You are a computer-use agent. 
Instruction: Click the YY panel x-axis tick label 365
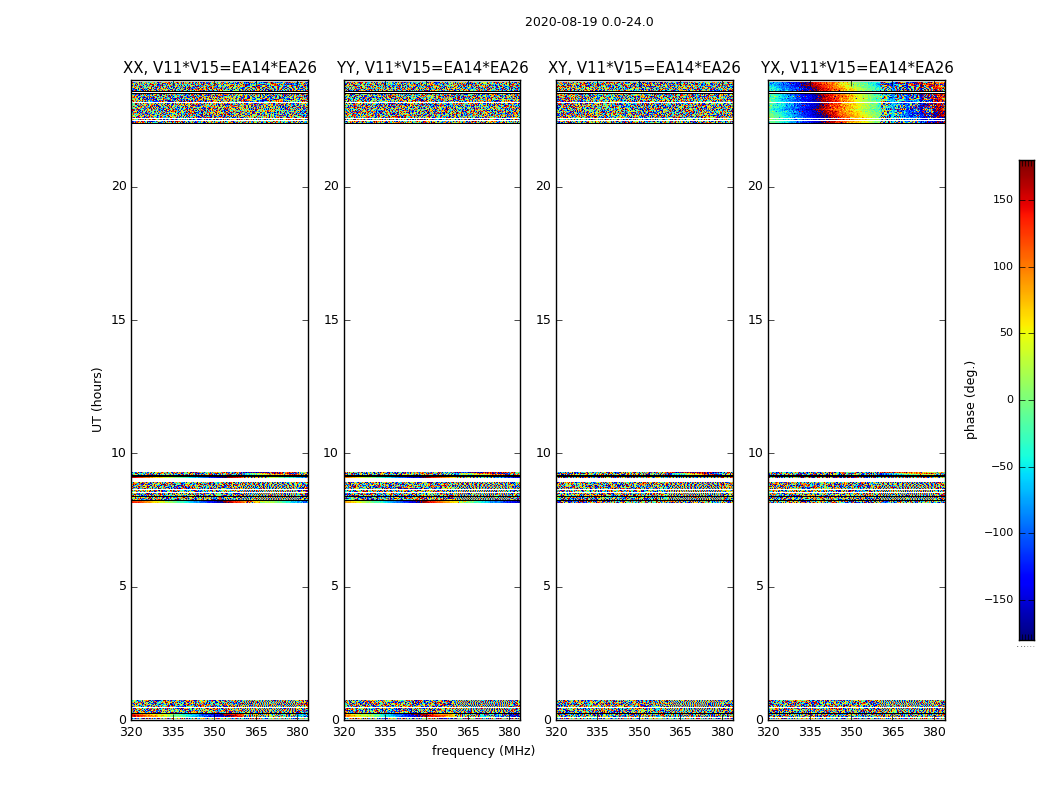468,732
